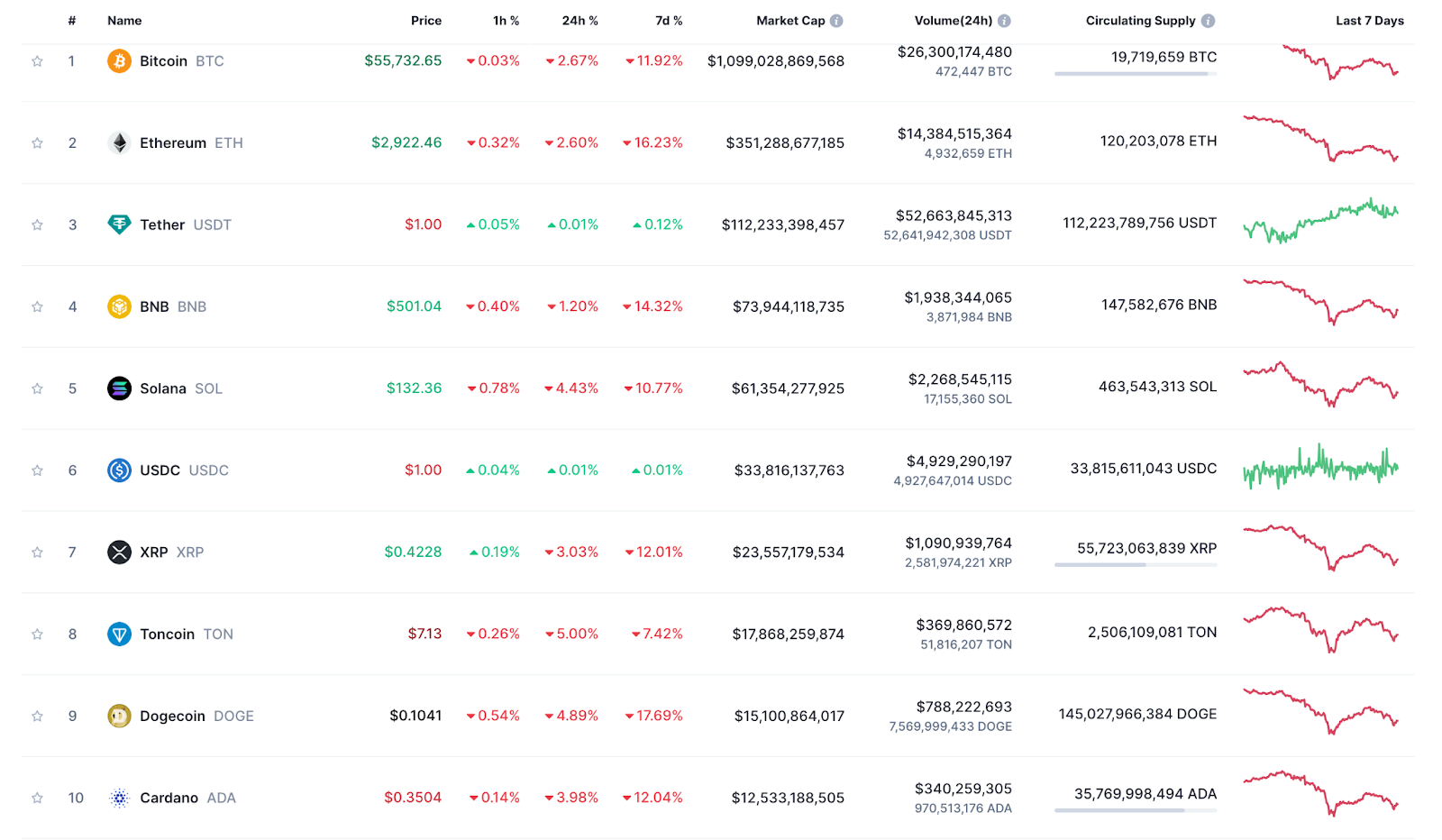Click Ethereum price $2,922.46
The width and height of the screenshot is (1442, 840).
tap(406, 143)
